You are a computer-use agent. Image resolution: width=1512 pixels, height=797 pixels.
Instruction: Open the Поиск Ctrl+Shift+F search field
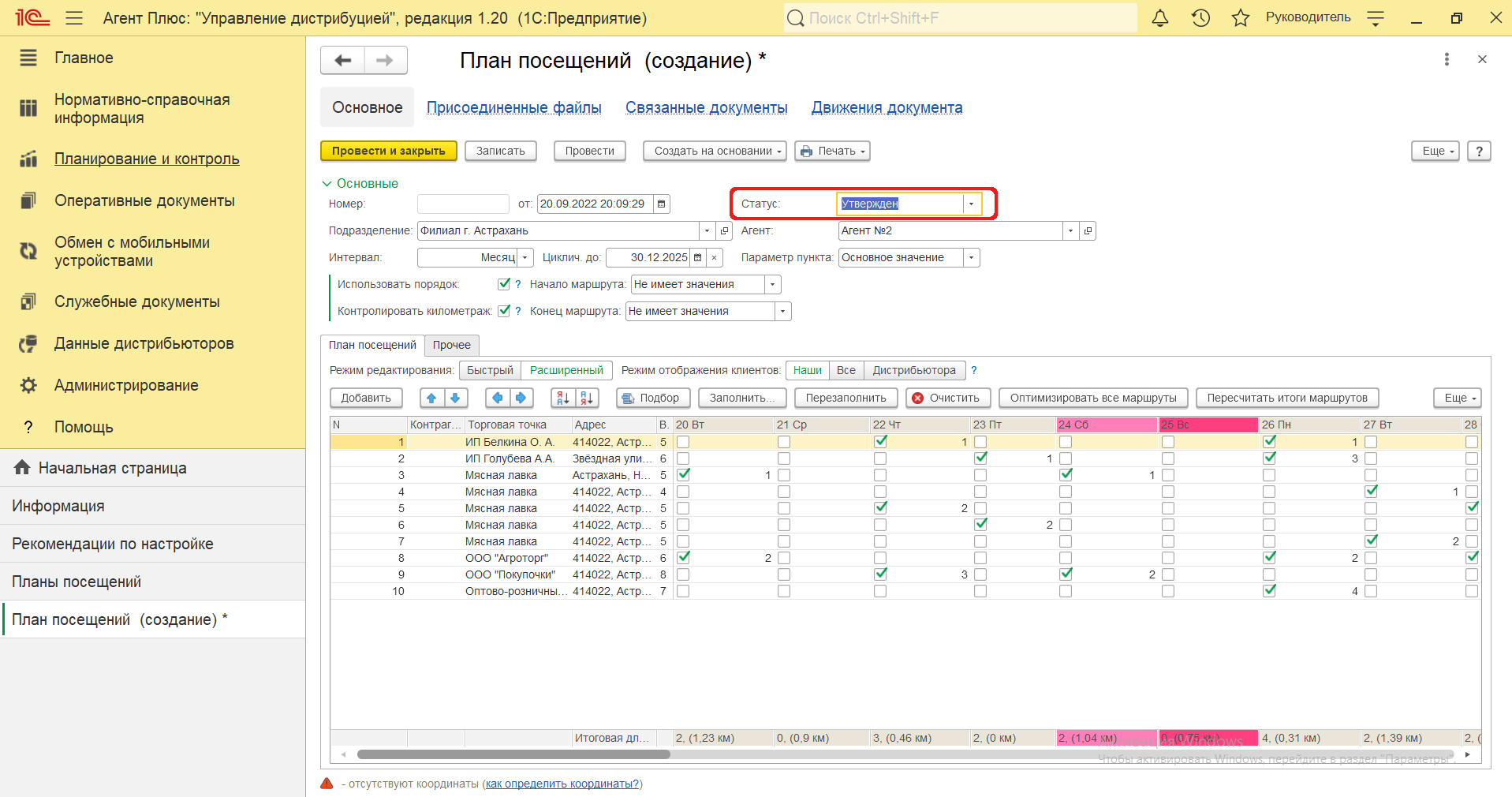tap(961, 17)
